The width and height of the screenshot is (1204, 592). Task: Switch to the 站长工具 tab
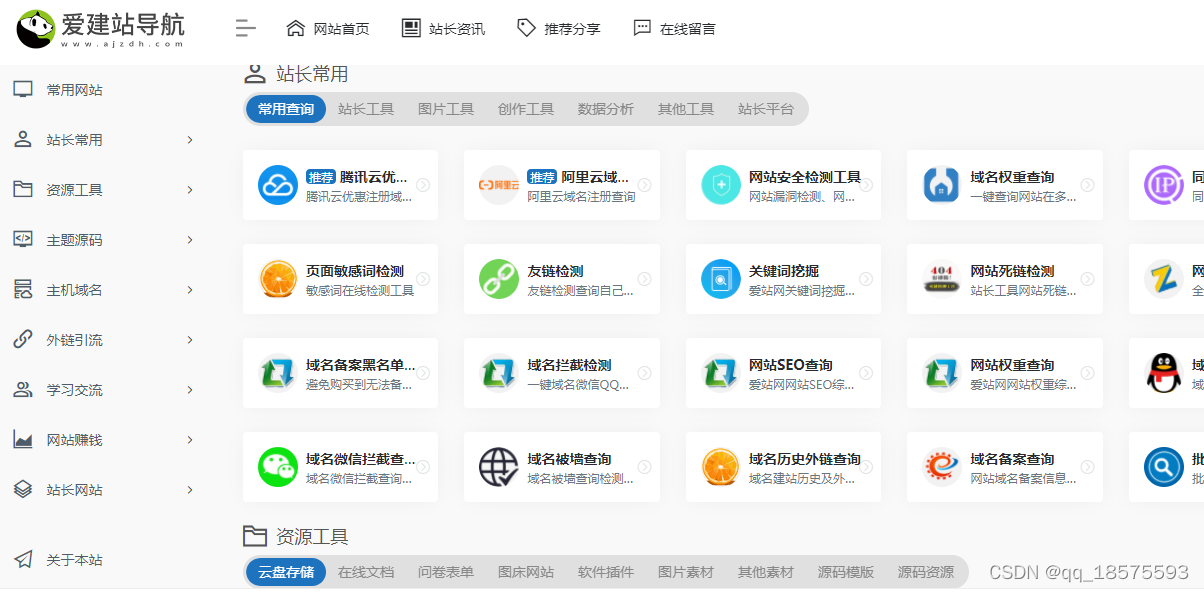(366, 109)
